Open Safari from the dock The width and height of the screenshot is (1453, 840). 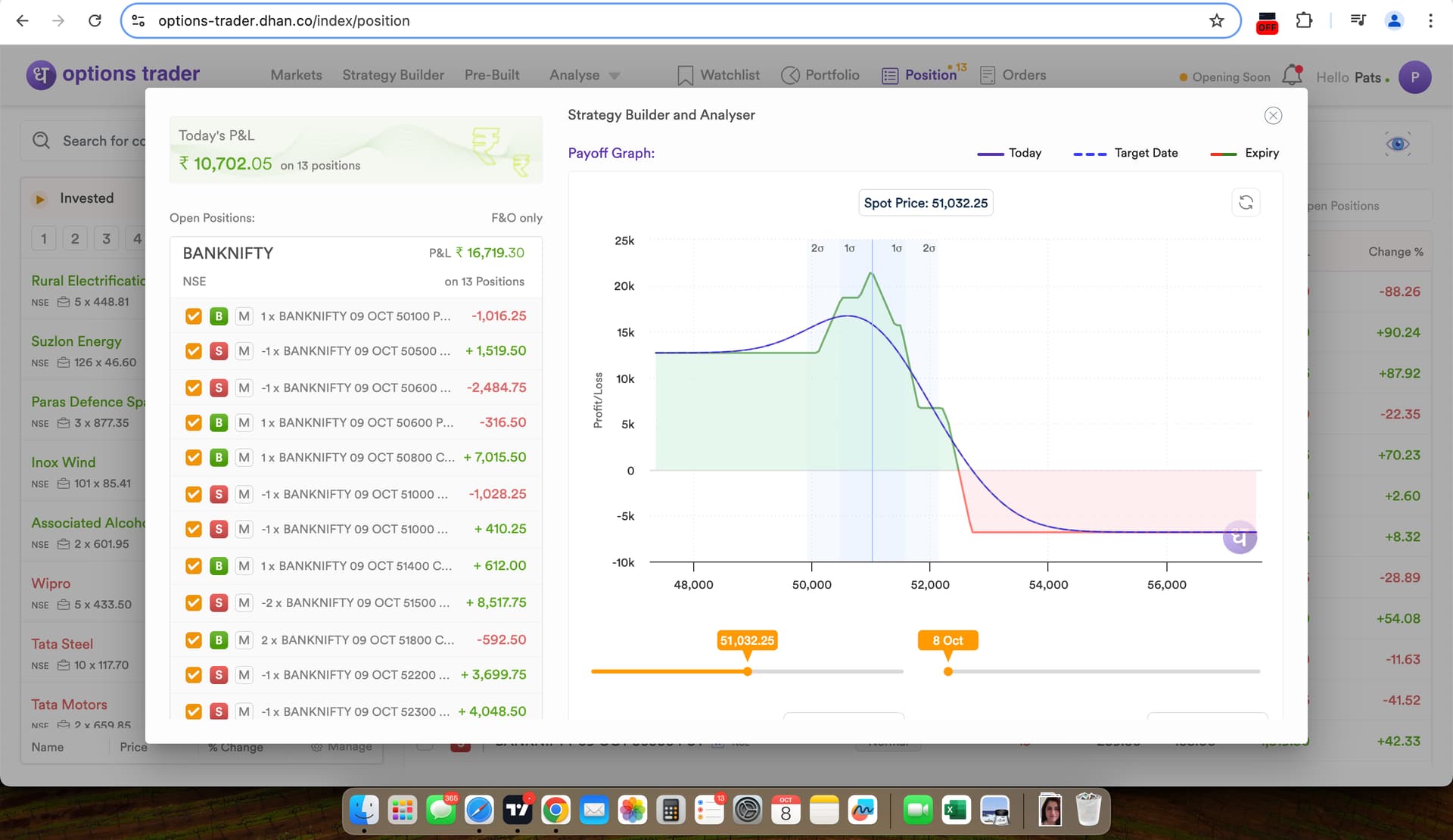tap(479, 810)
